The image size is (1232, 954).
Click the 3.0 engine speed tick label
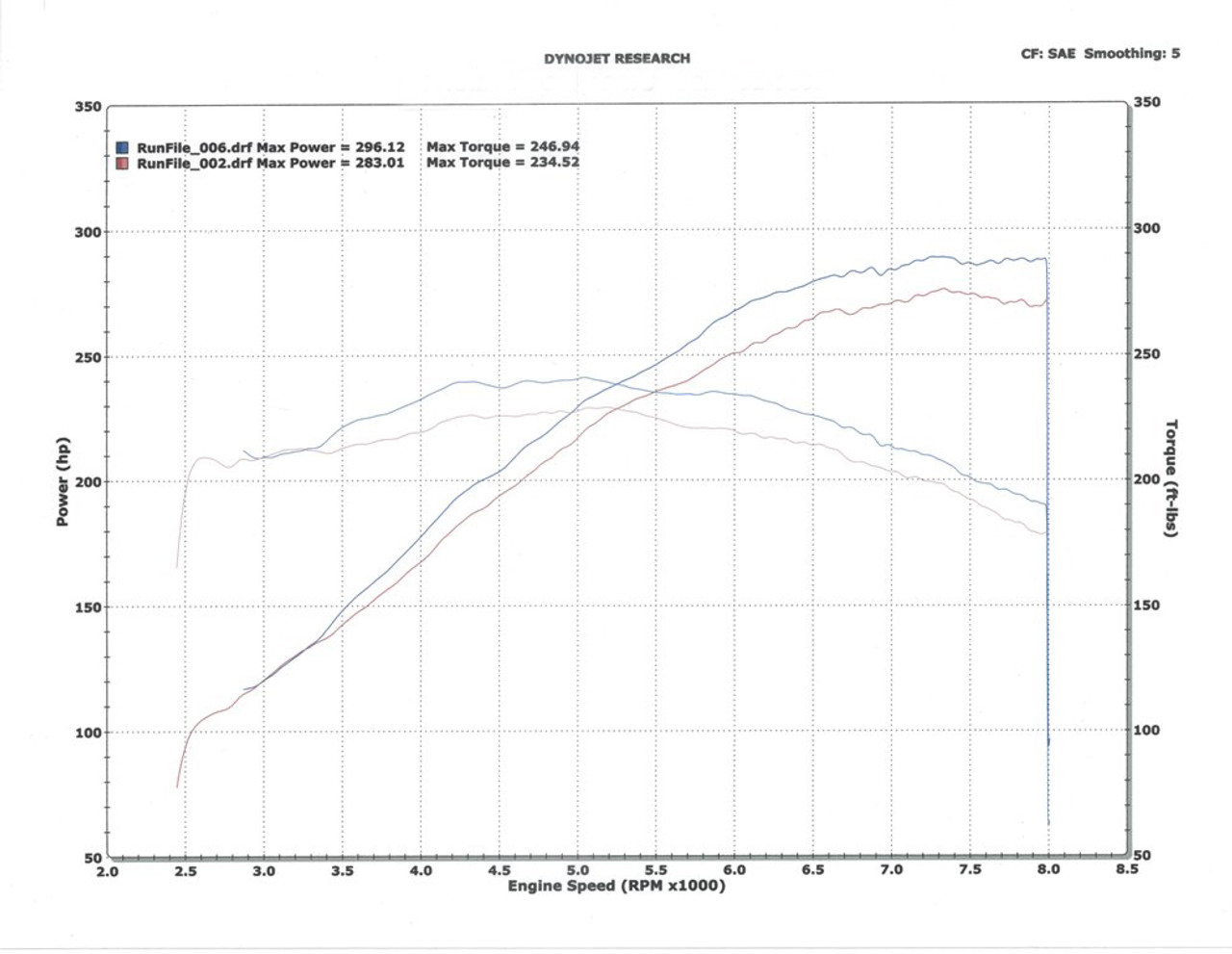264,871
